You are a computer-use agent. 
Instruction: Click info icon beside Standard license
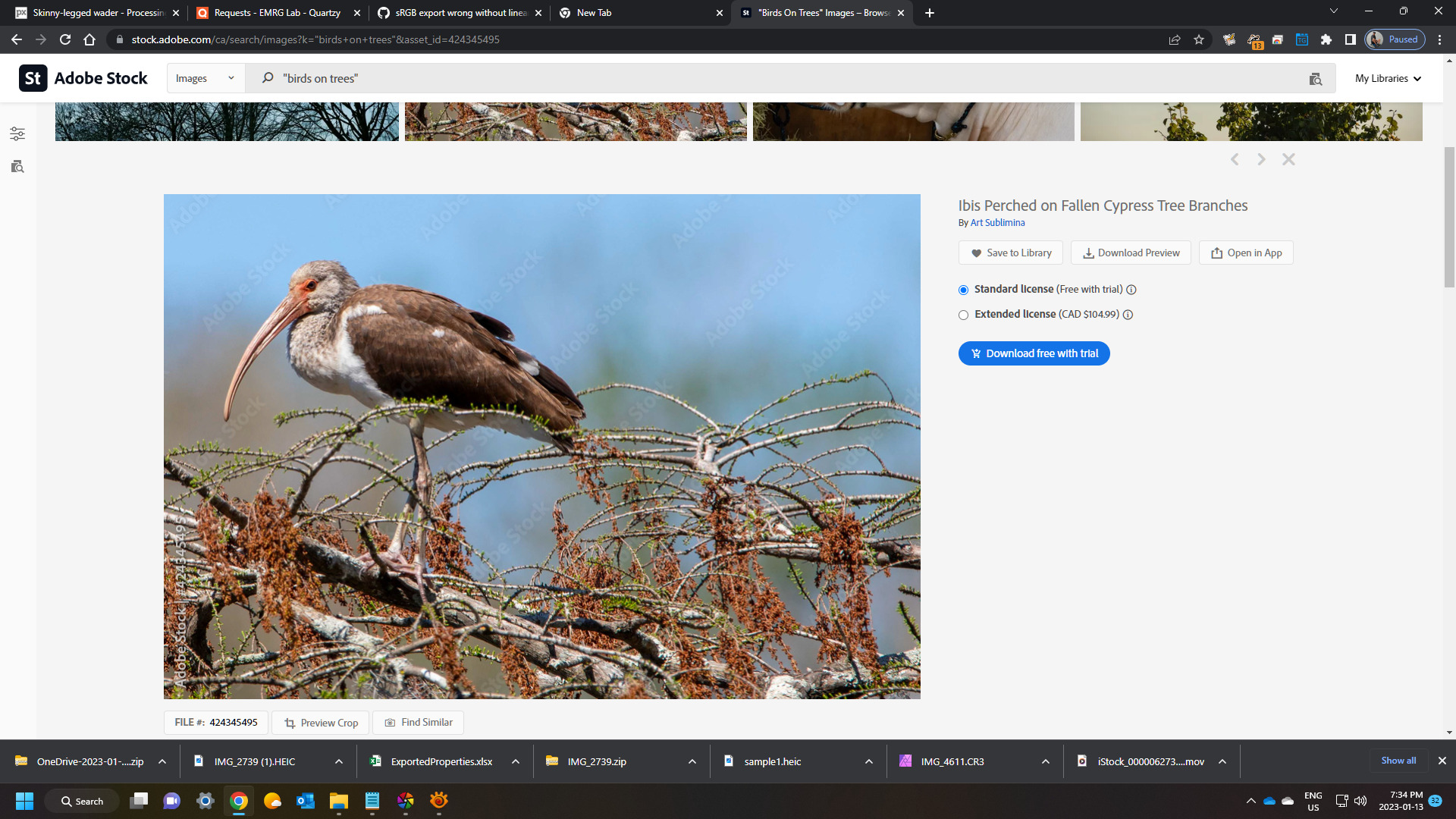click(1131, 290)
